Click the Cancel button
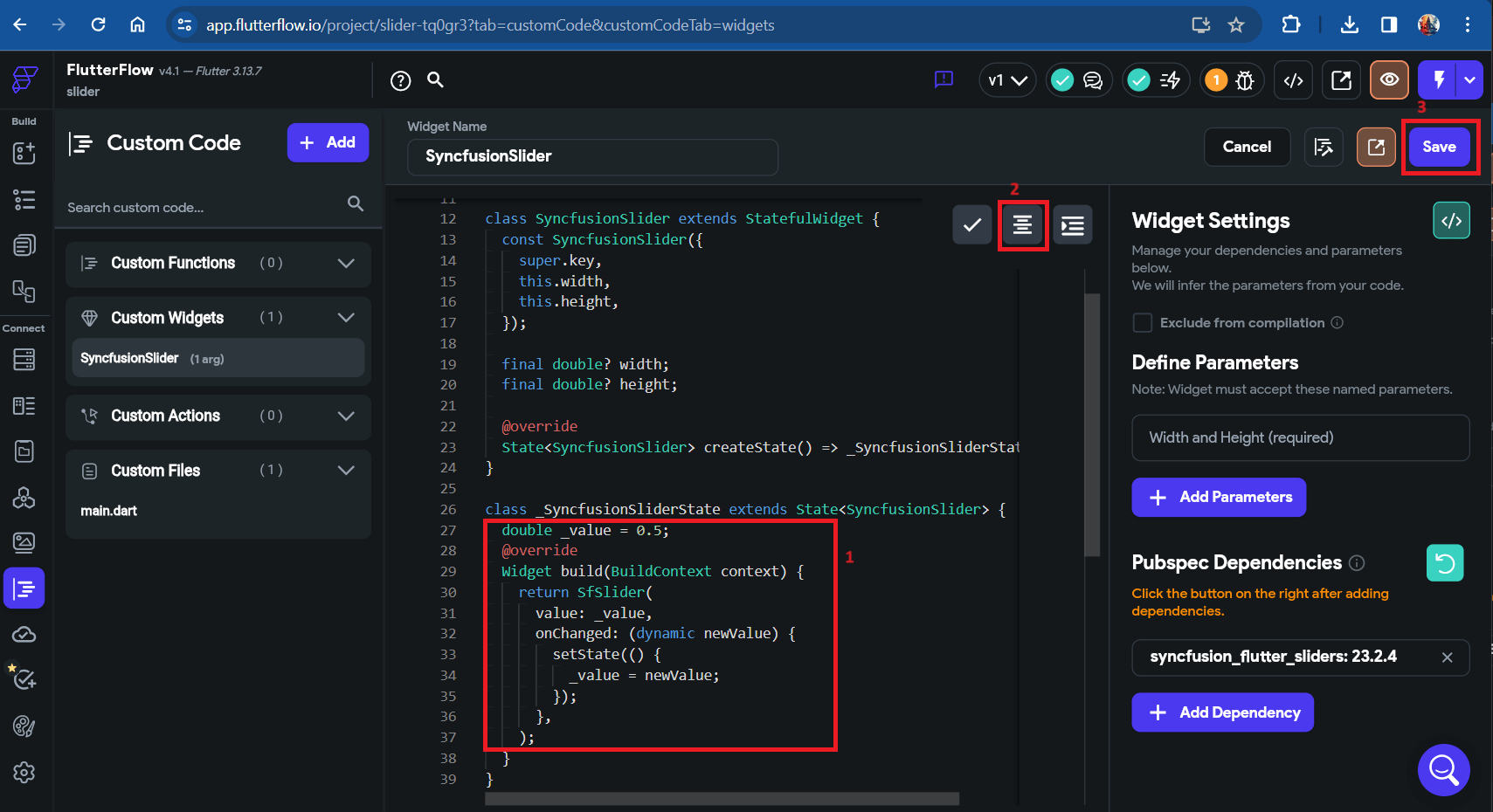 coord(1247,147)
